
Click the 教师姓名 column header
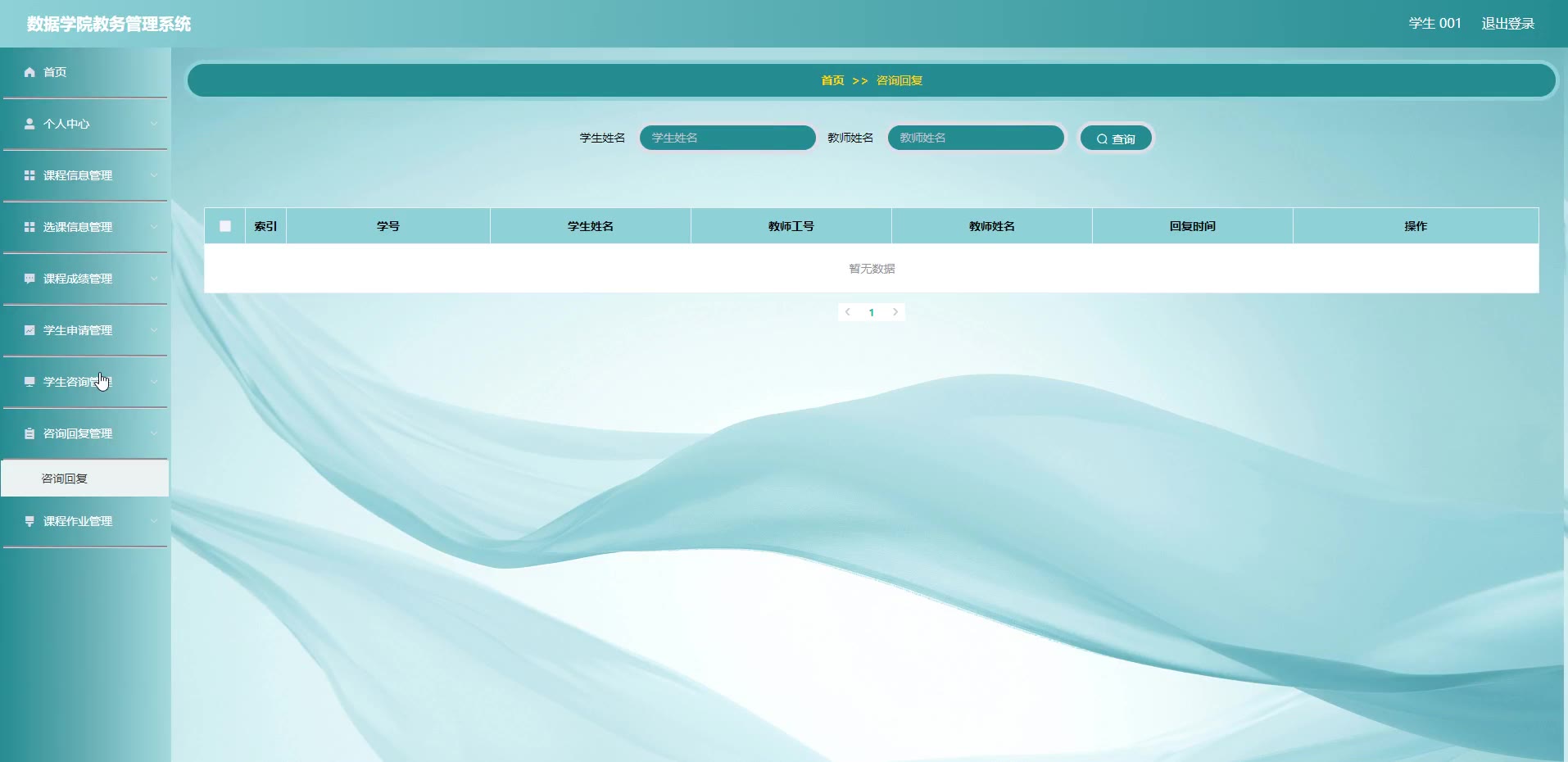pos(992,226)
